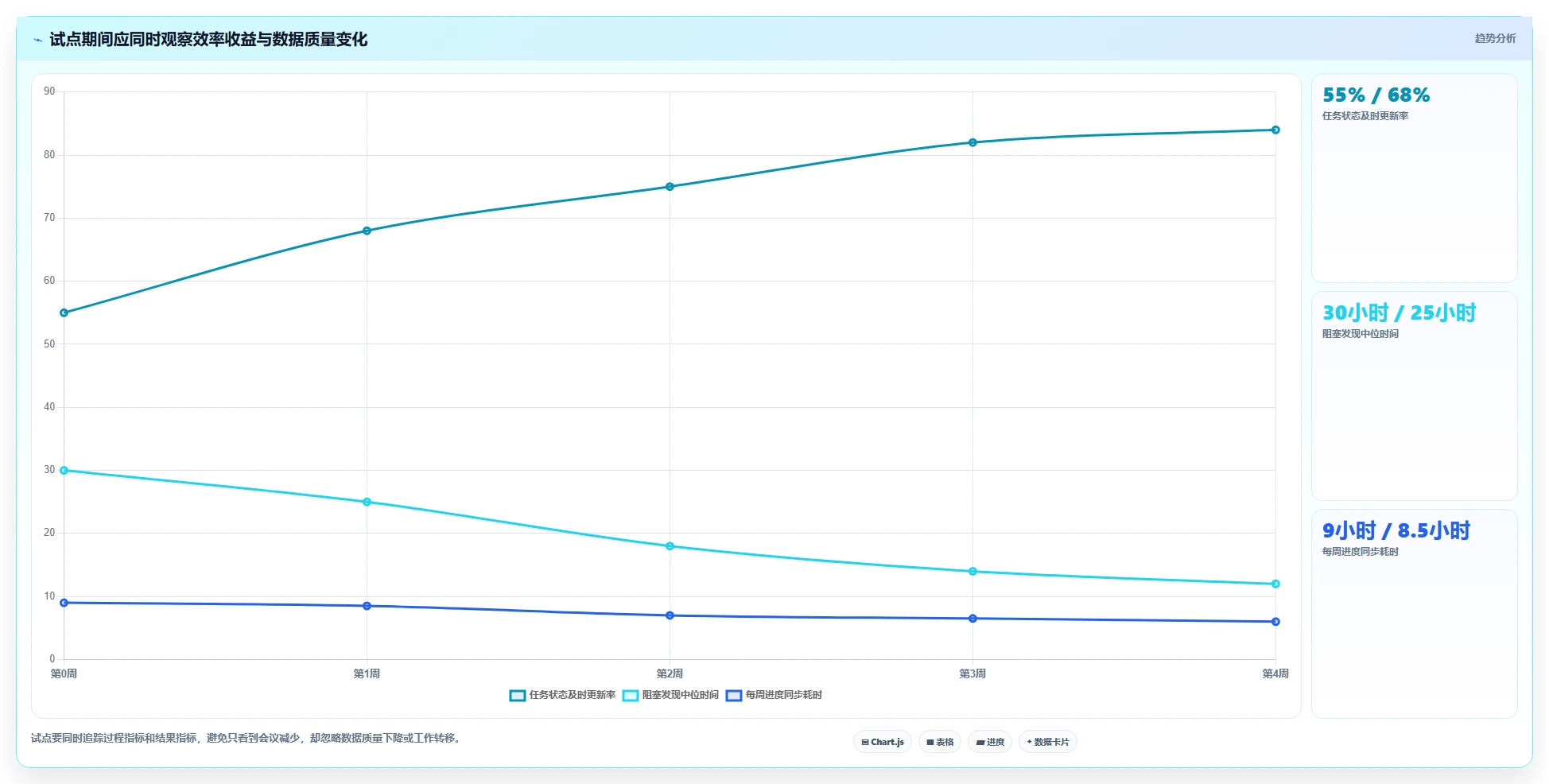Viewport: 1549px width, 784px height.
Task: Click the trend icon beside the title
Action: [37, 40]
